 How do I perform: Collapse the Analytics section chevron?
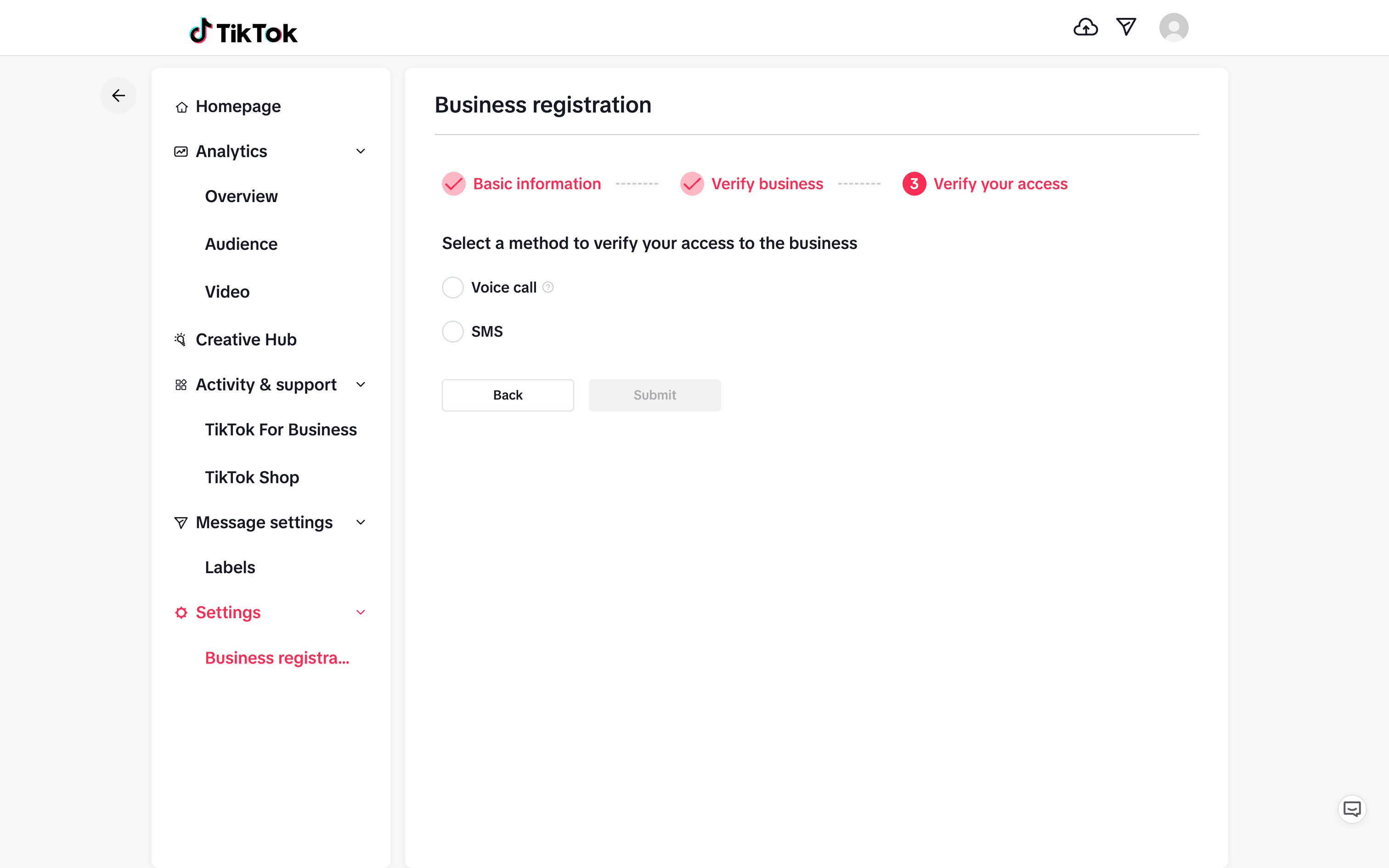coord(361,151)
